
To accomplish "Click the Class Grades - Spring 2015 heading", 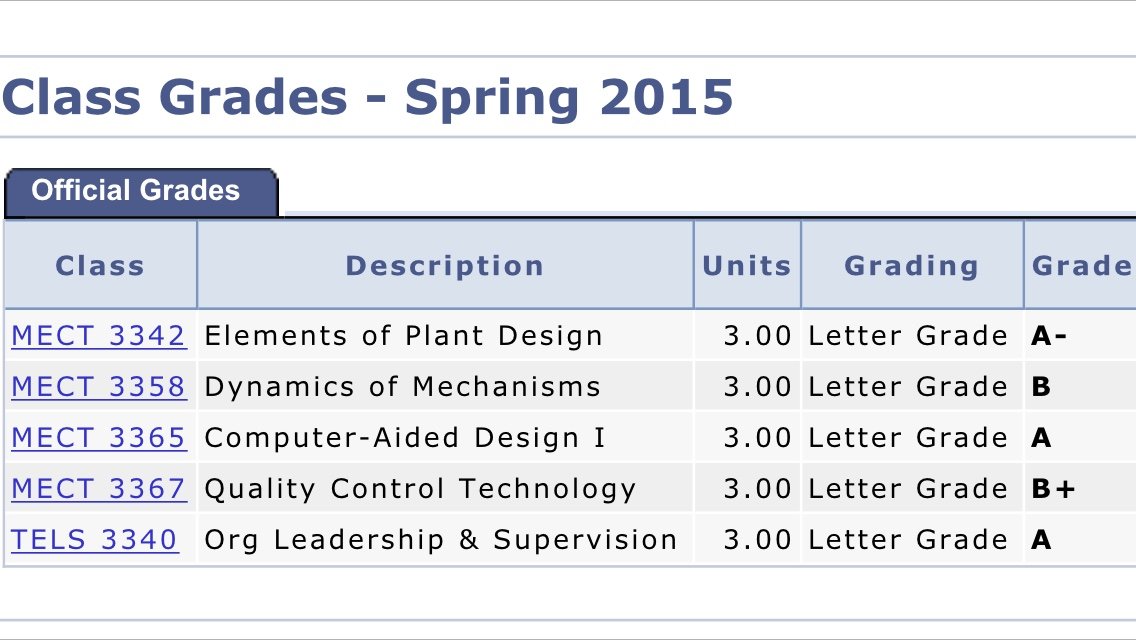I will click(367, 99).
